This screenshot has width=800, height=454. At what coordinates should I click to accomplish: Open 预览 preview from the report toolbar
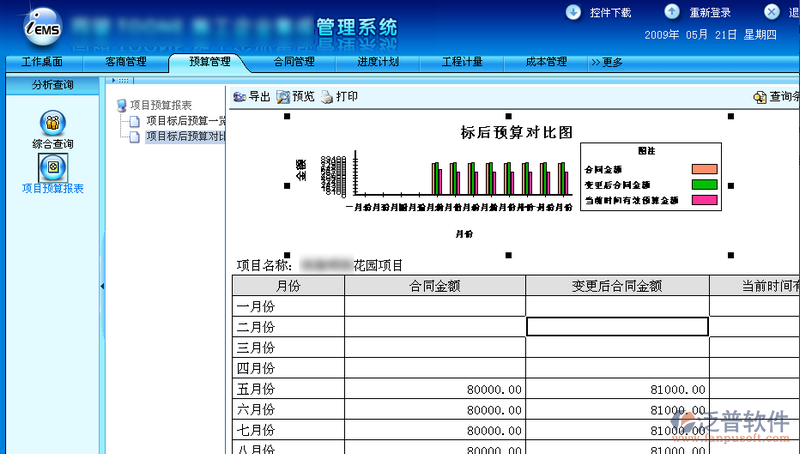[284, 97]
